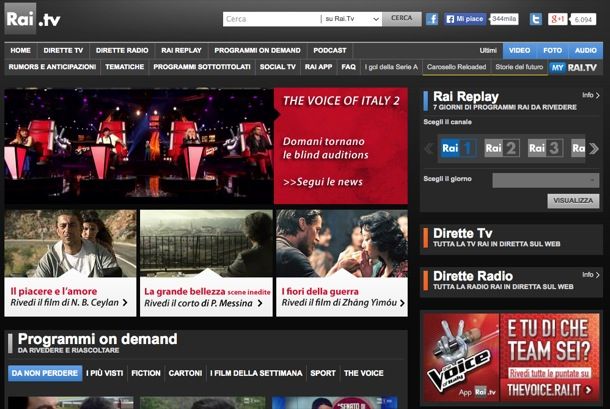Viewport: 610px width, 409px height.
Task: Open SOCIAL TV menu item
Action: (278, 67)
